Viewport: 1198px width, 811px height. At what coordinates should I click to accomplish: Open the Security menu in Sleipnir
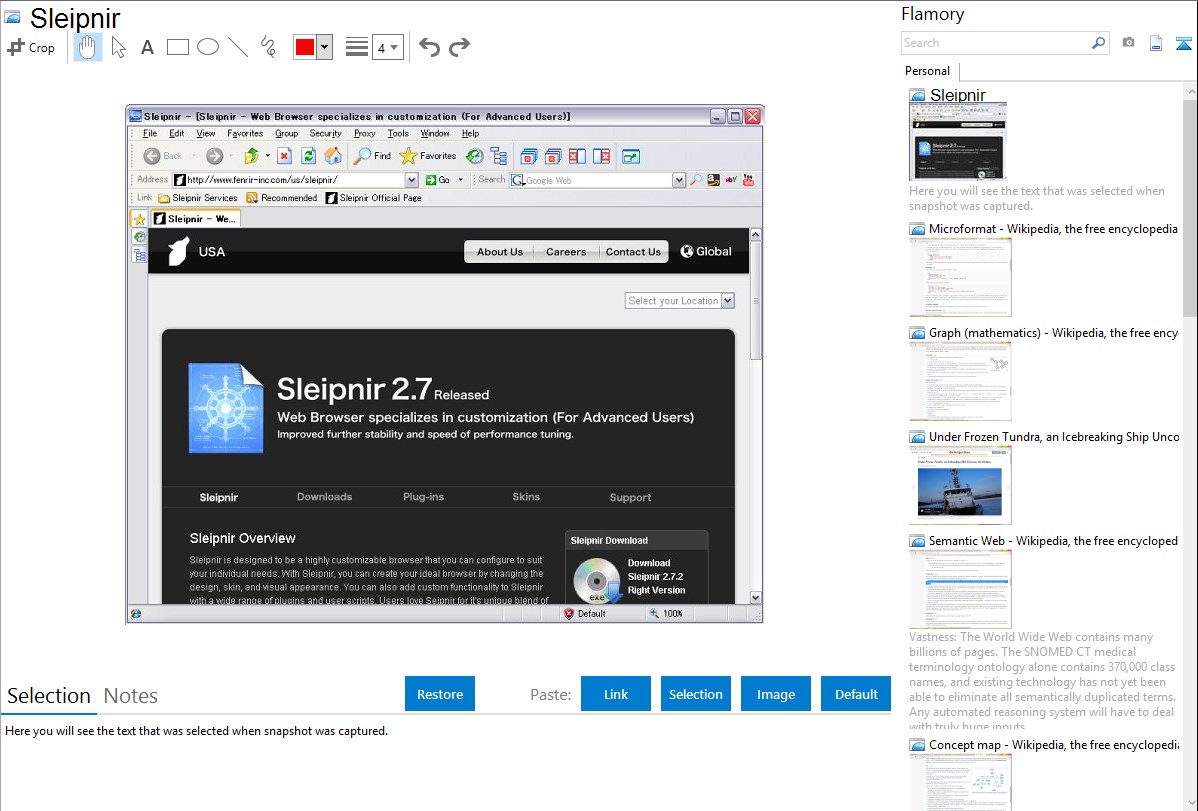click(325, 133)
